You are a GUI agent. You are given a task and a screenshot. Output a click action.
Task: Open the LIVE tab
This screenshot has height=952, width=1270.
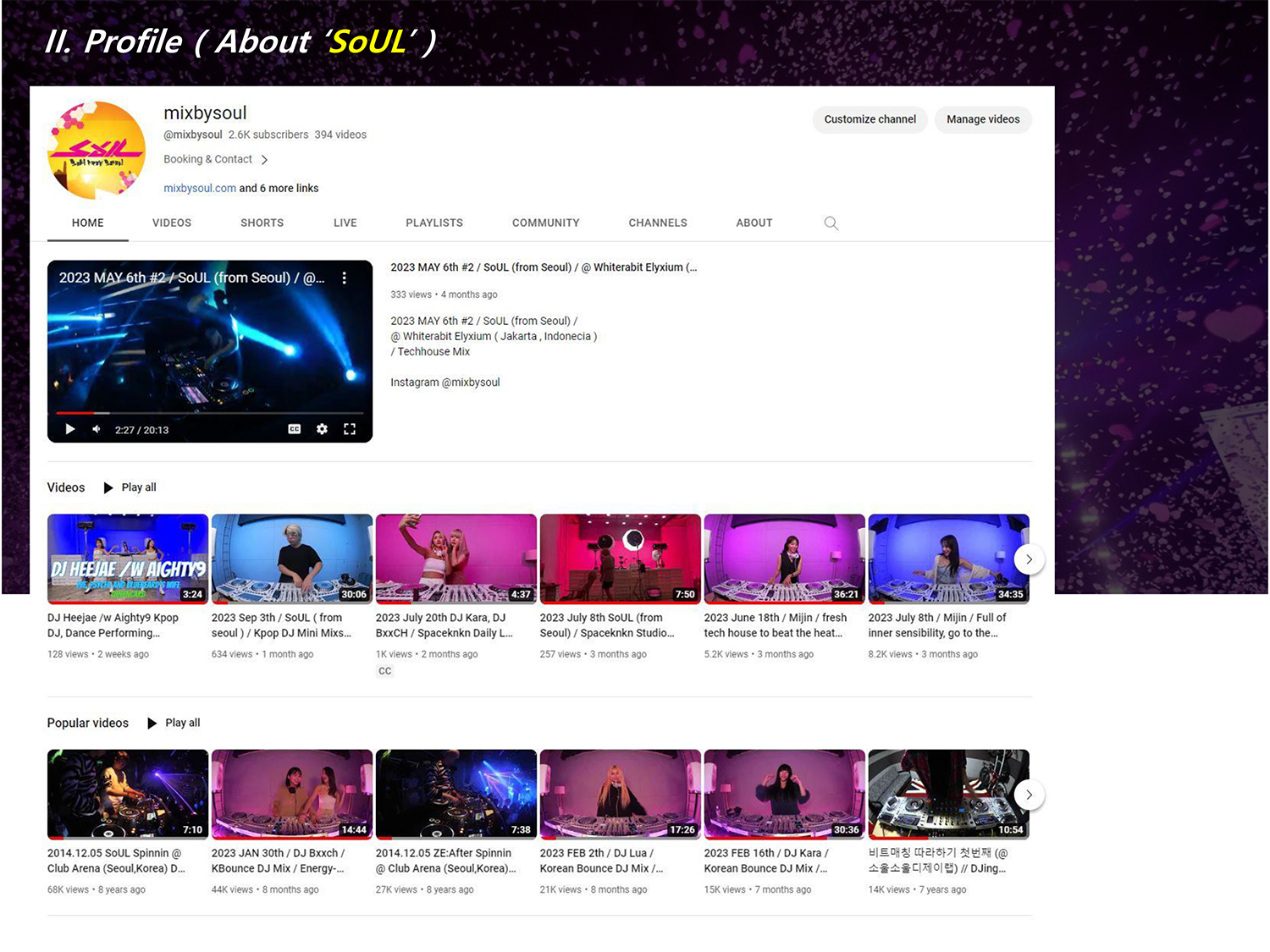(345, 223)
